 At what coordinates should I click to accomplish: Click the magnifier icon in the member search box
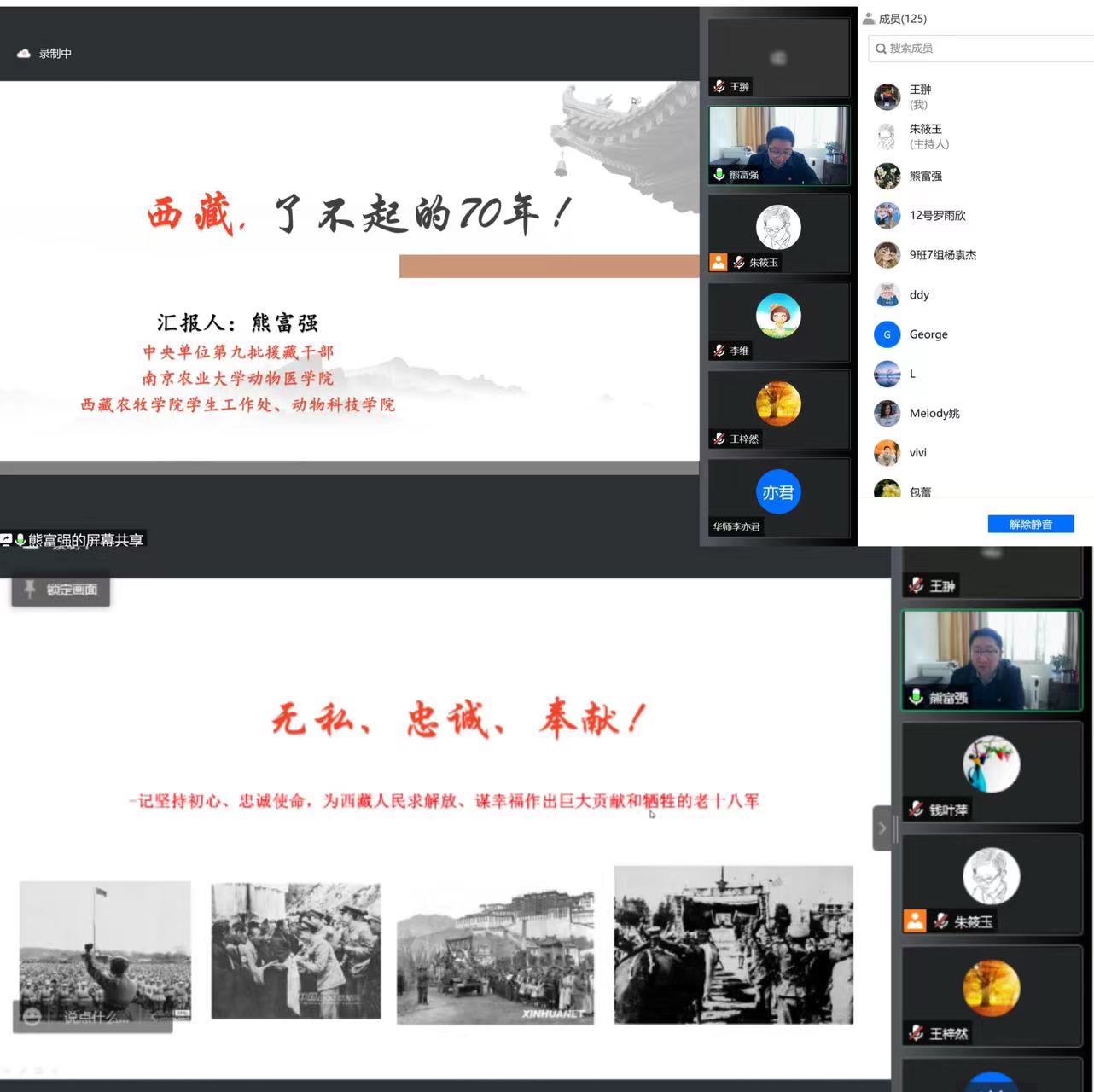[881, 49]
